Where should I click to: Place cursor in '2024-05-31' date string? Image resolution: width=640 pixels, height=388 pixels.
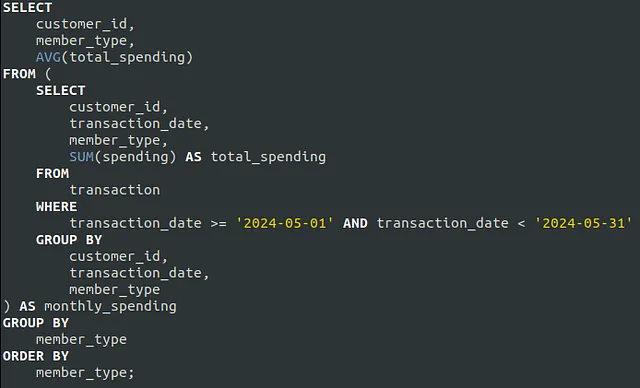(x=583, y=223)
